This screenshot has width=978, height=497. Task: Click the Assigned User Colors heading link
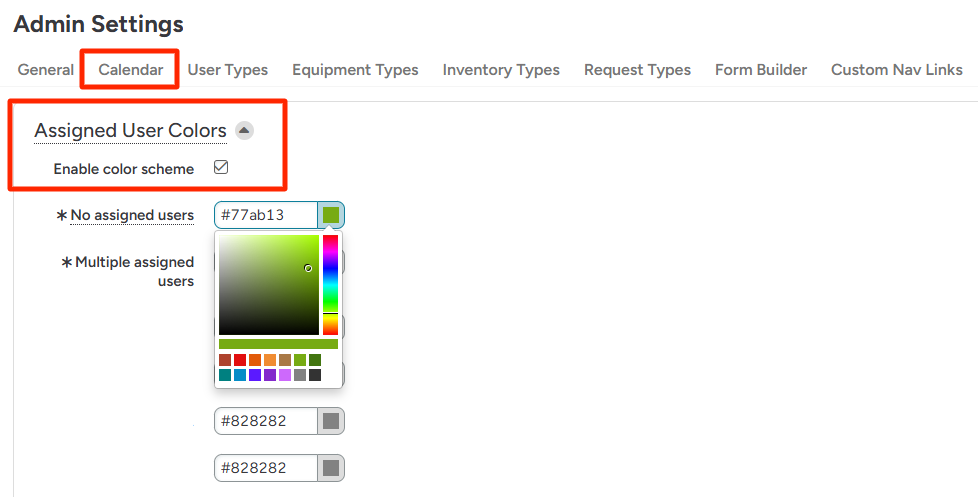point(130,131)
